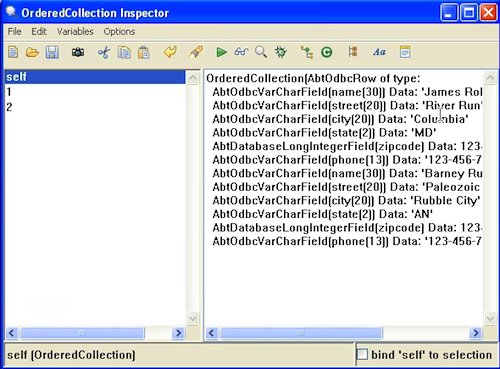Click the green bug Debug icon
Viewport: 500px width, 369px height.
click(x=281, y=52)
